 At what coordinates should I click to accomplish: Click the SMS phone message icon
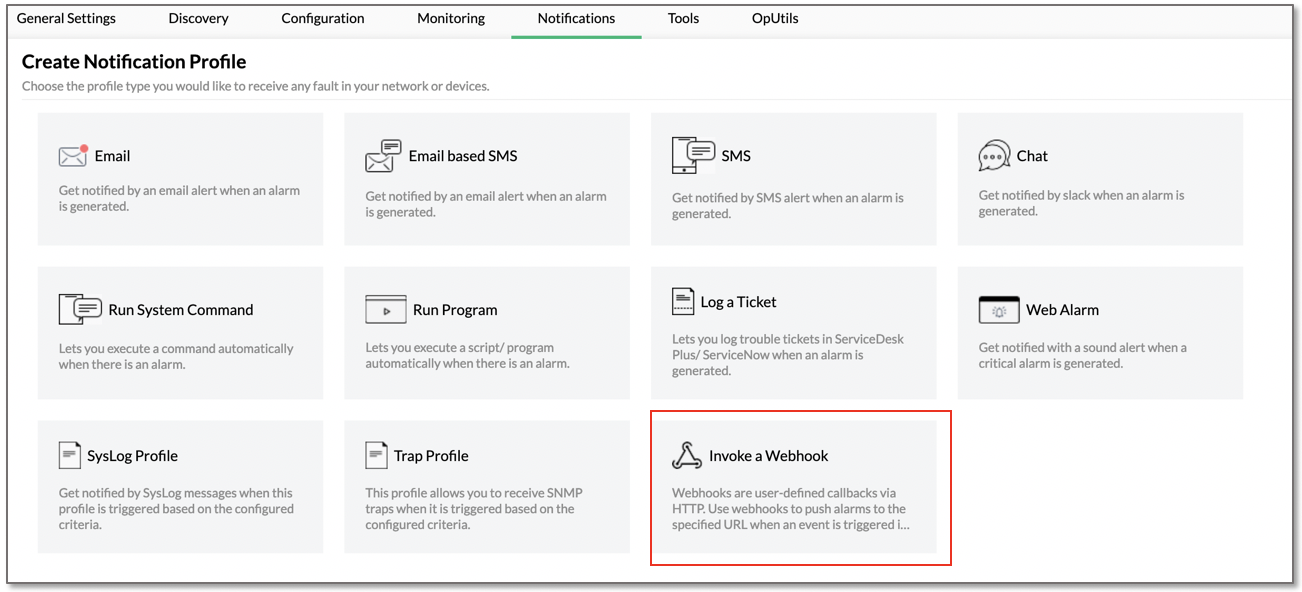(693, 155)
